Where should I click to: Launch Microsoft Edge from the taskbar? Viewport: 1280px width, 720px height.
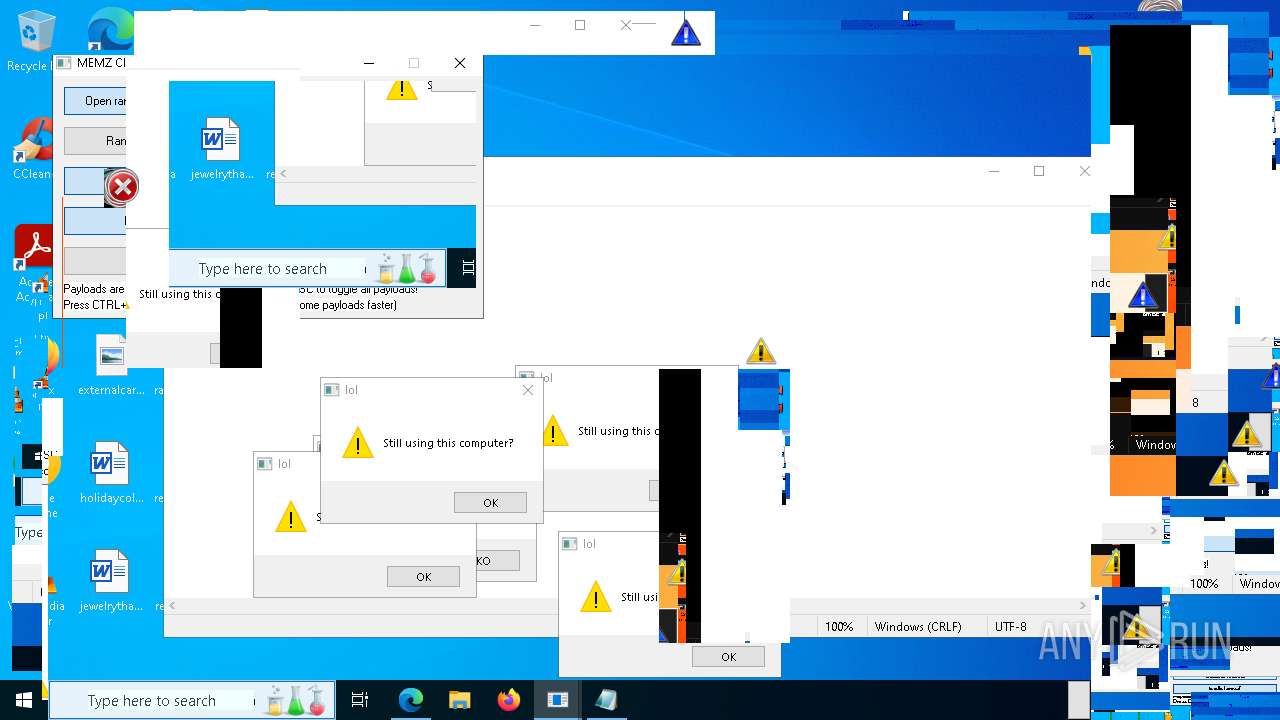point(411,700)
